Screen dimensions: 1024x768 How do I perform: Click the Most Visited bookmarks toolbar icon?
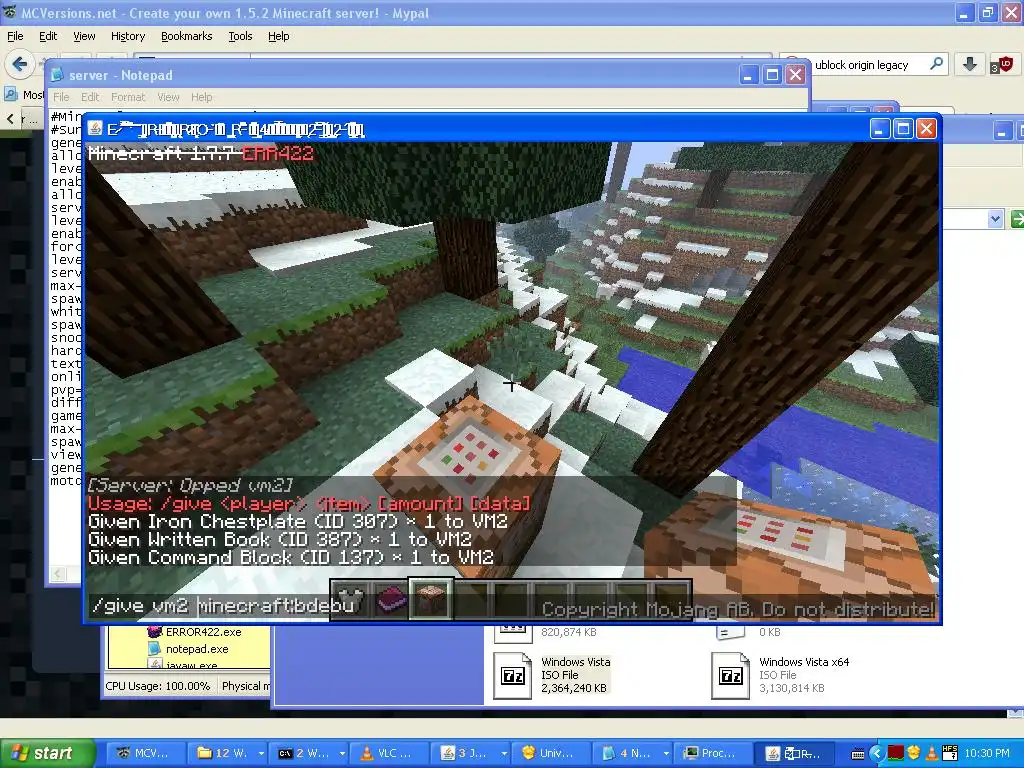(11, 95)
